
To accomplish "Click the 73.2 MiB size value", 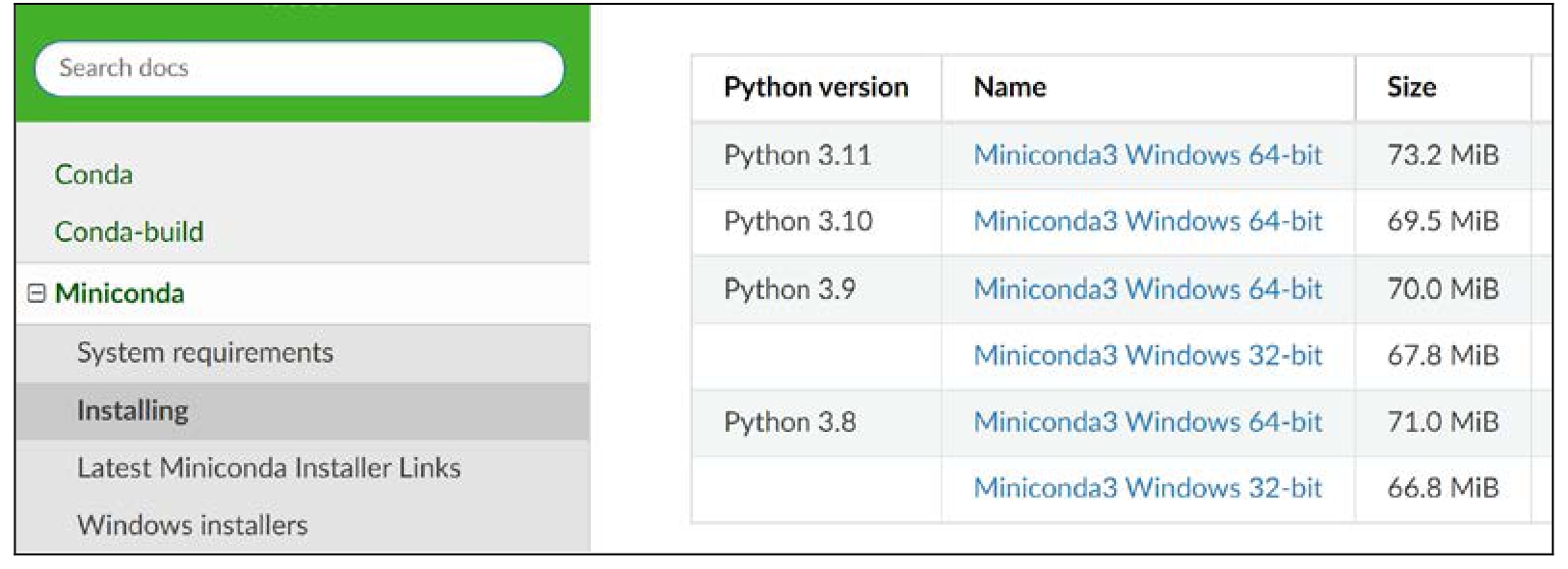I will 1443,155.
